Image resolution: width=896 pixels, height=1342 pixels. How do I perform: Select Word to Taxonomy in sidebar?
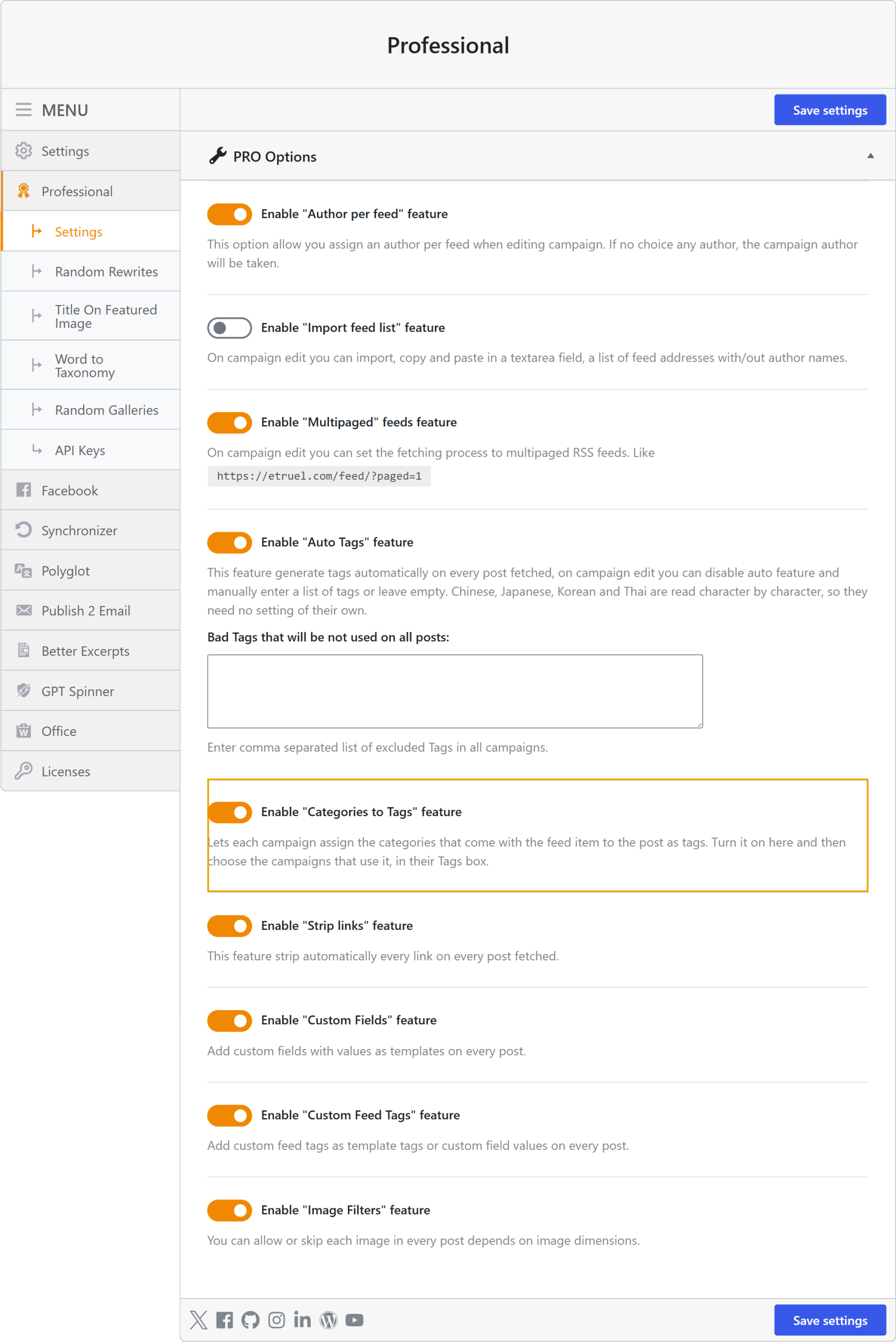91,365
